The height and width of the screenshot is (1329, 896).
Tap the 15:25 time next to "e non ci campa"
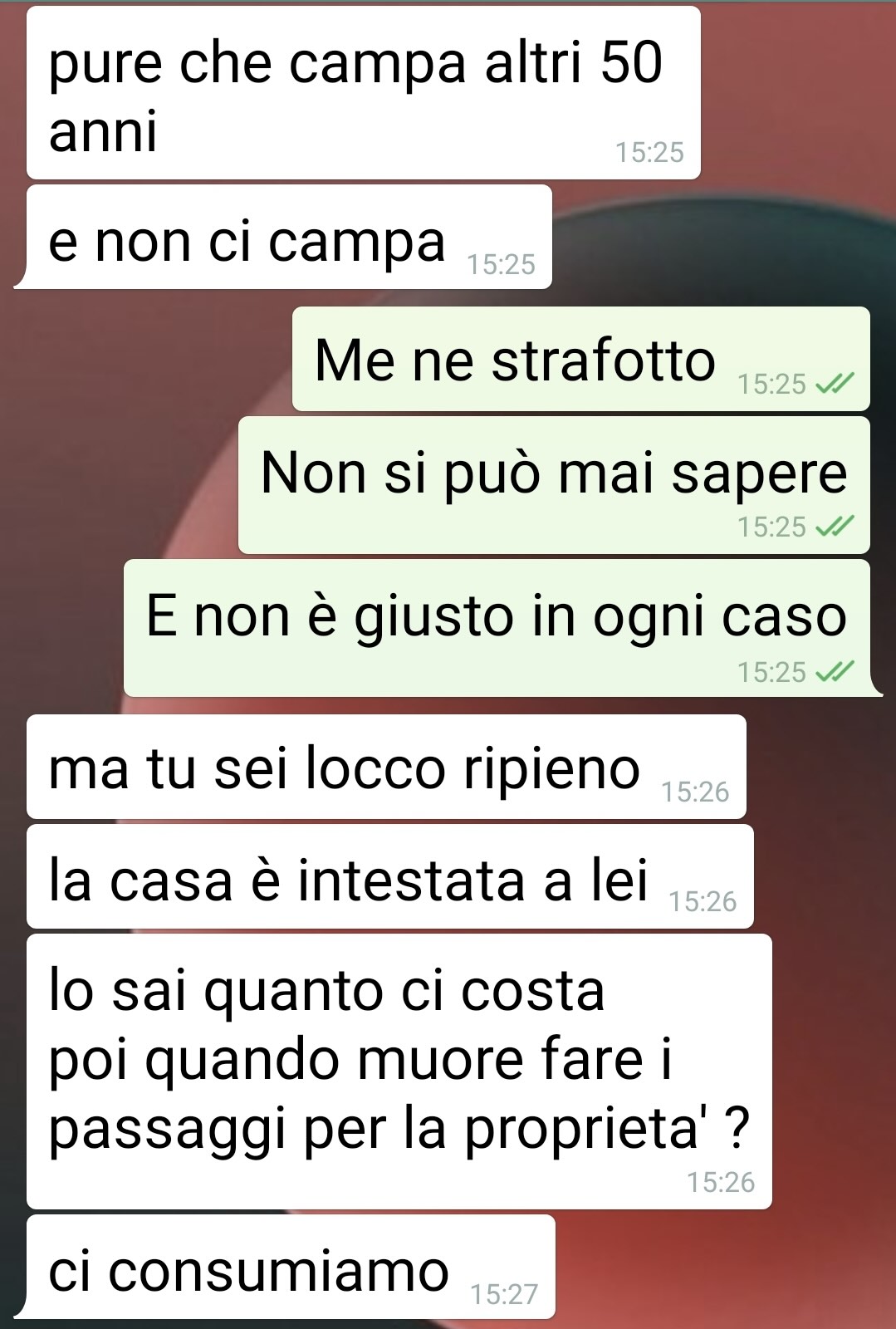(x=501, y=264)
